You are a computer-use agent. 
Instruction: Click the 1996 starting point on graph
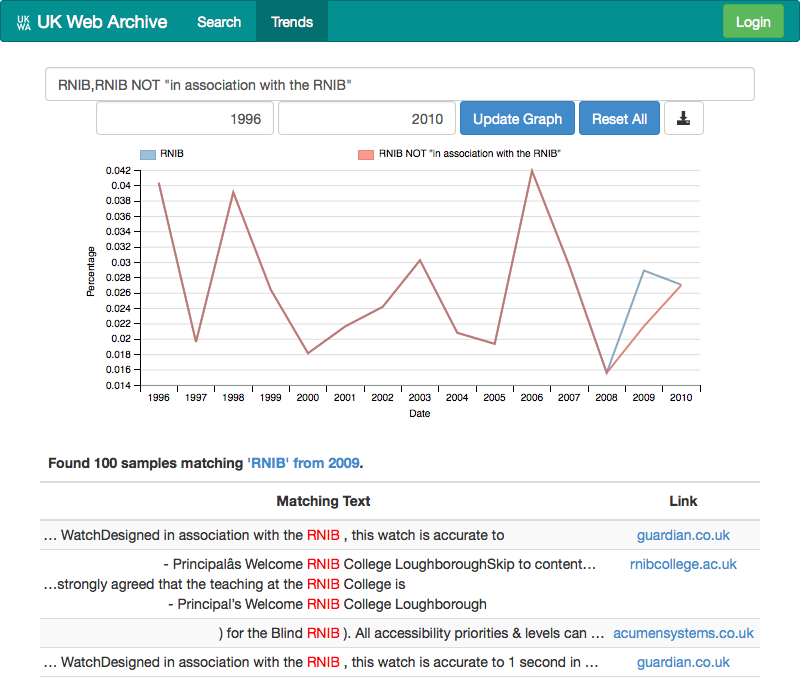[158, 183]
